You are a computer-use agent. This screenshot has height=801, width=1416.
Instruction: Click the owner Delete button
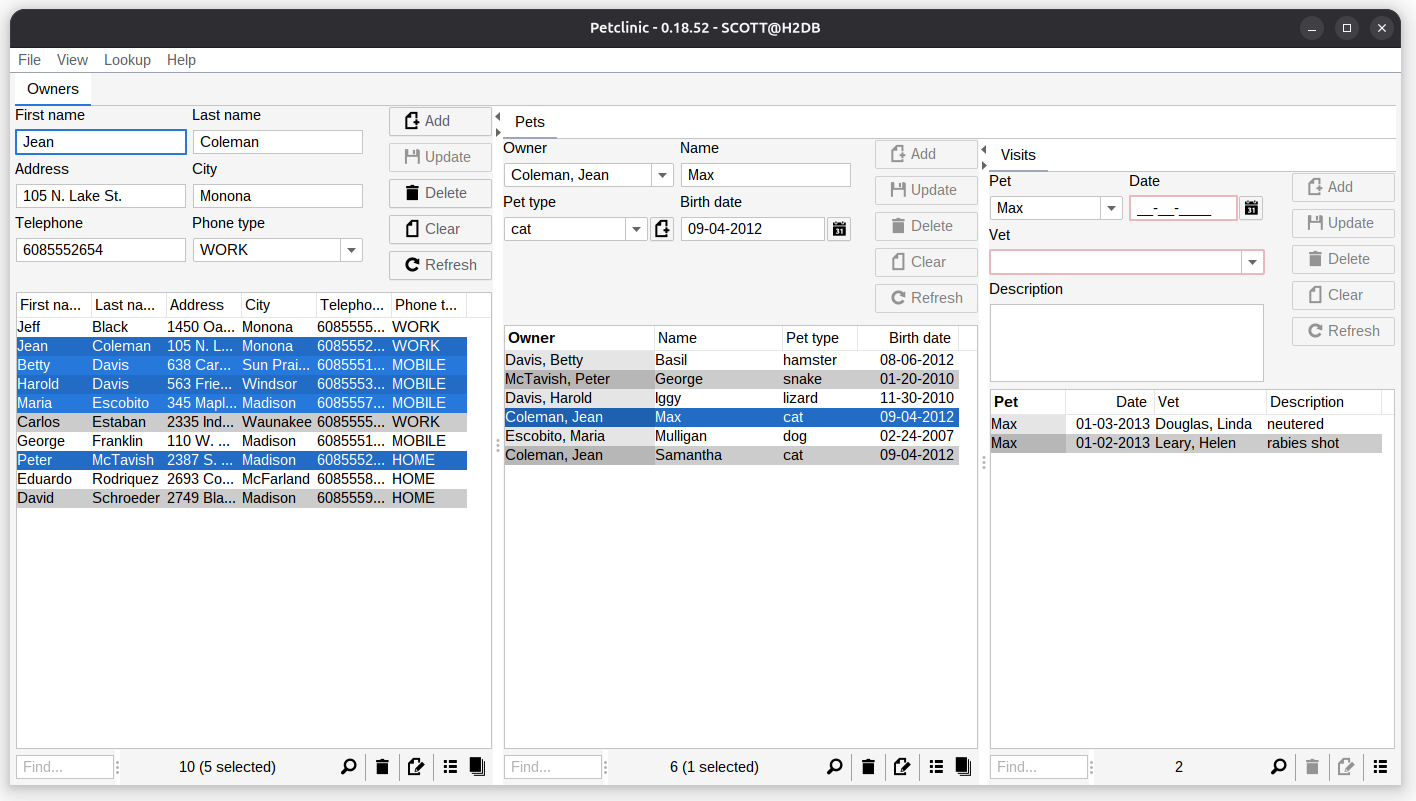point(440,193)
